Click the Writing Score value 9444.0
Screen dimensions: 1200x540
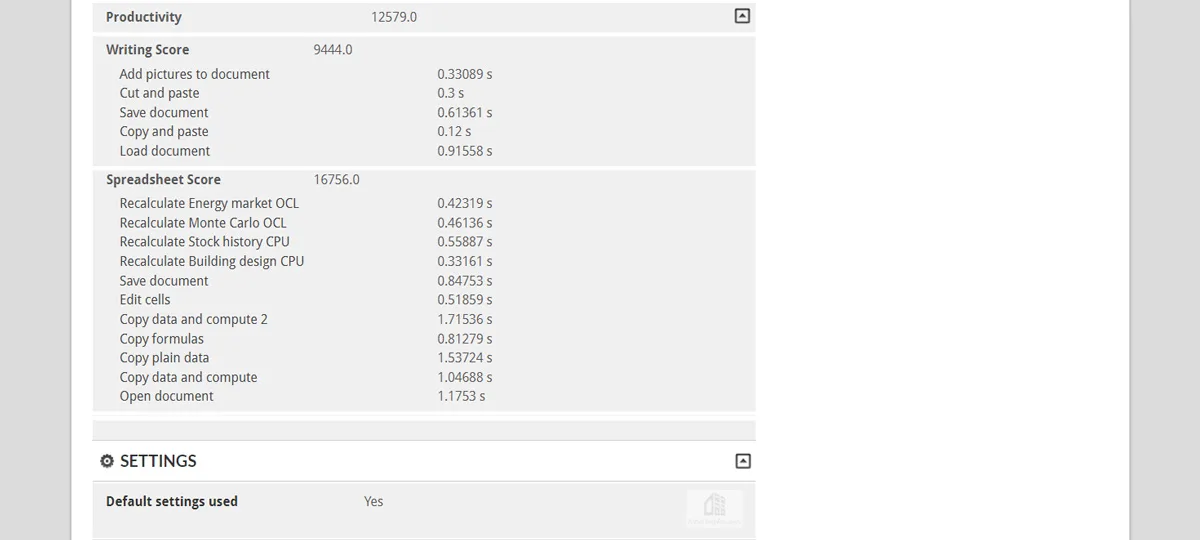333,50
